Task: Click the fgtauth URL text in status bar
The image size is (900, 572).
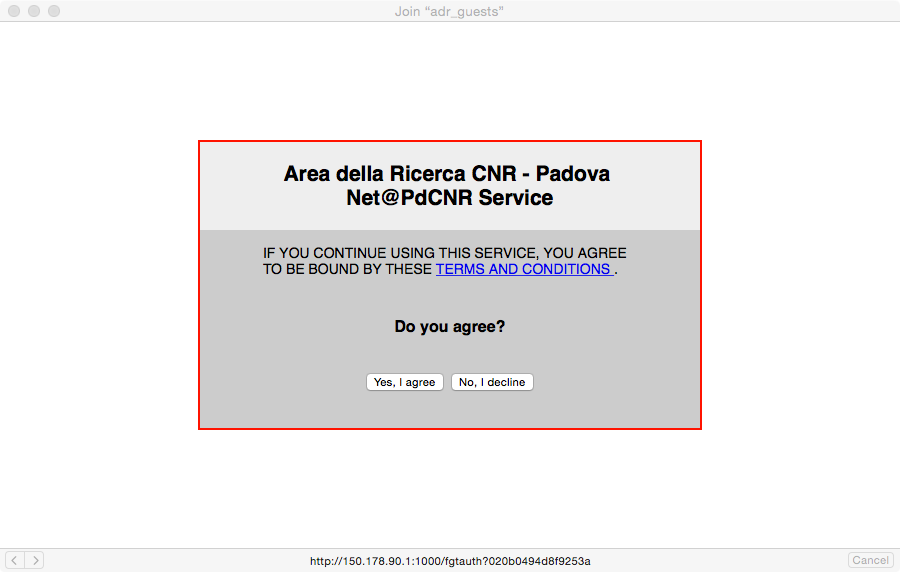Action: tap(450, 561)
